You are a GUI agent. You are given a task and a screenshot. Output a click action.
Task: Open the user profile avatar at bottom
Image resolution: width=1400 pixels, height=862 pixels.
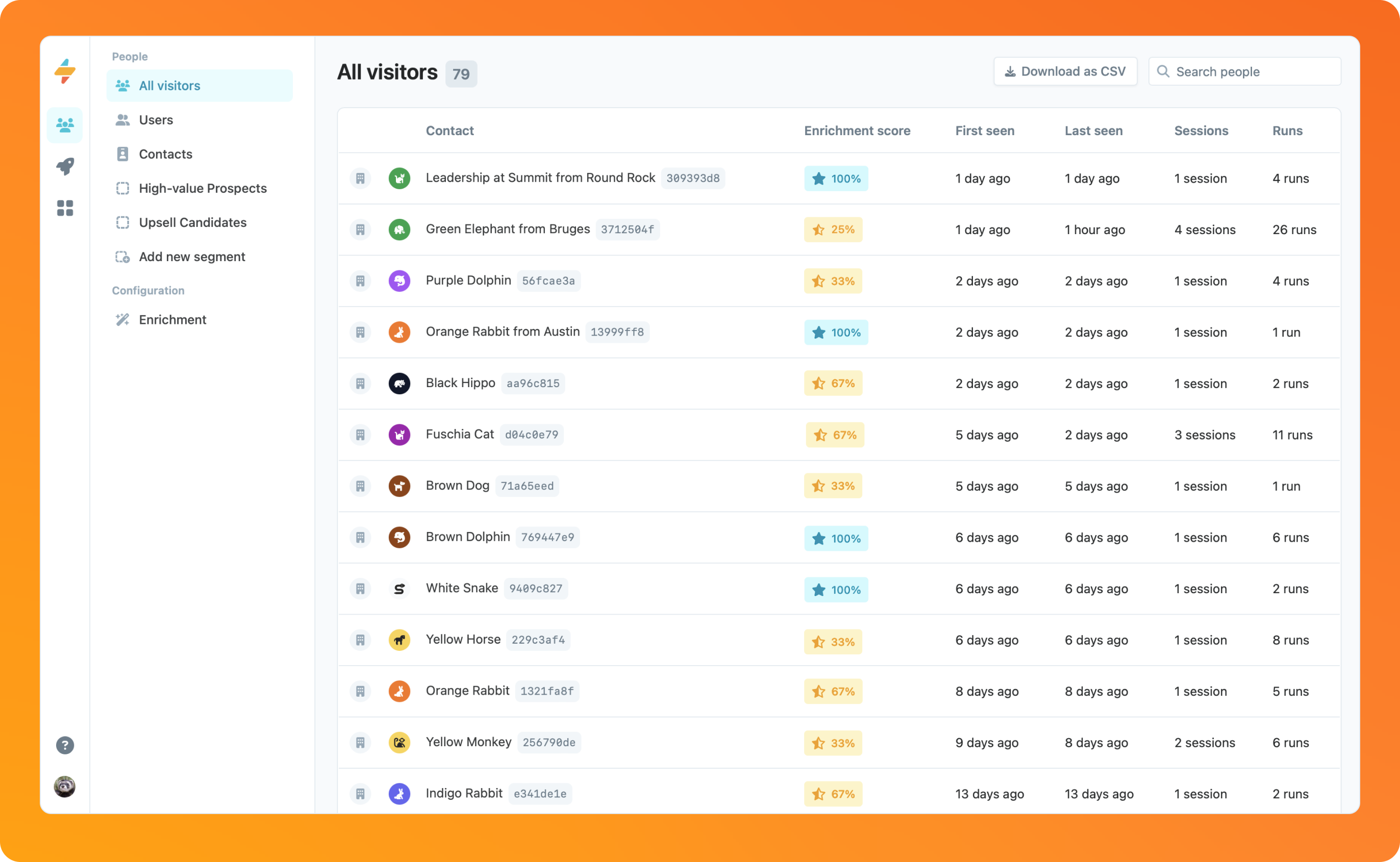coord(65,787)
